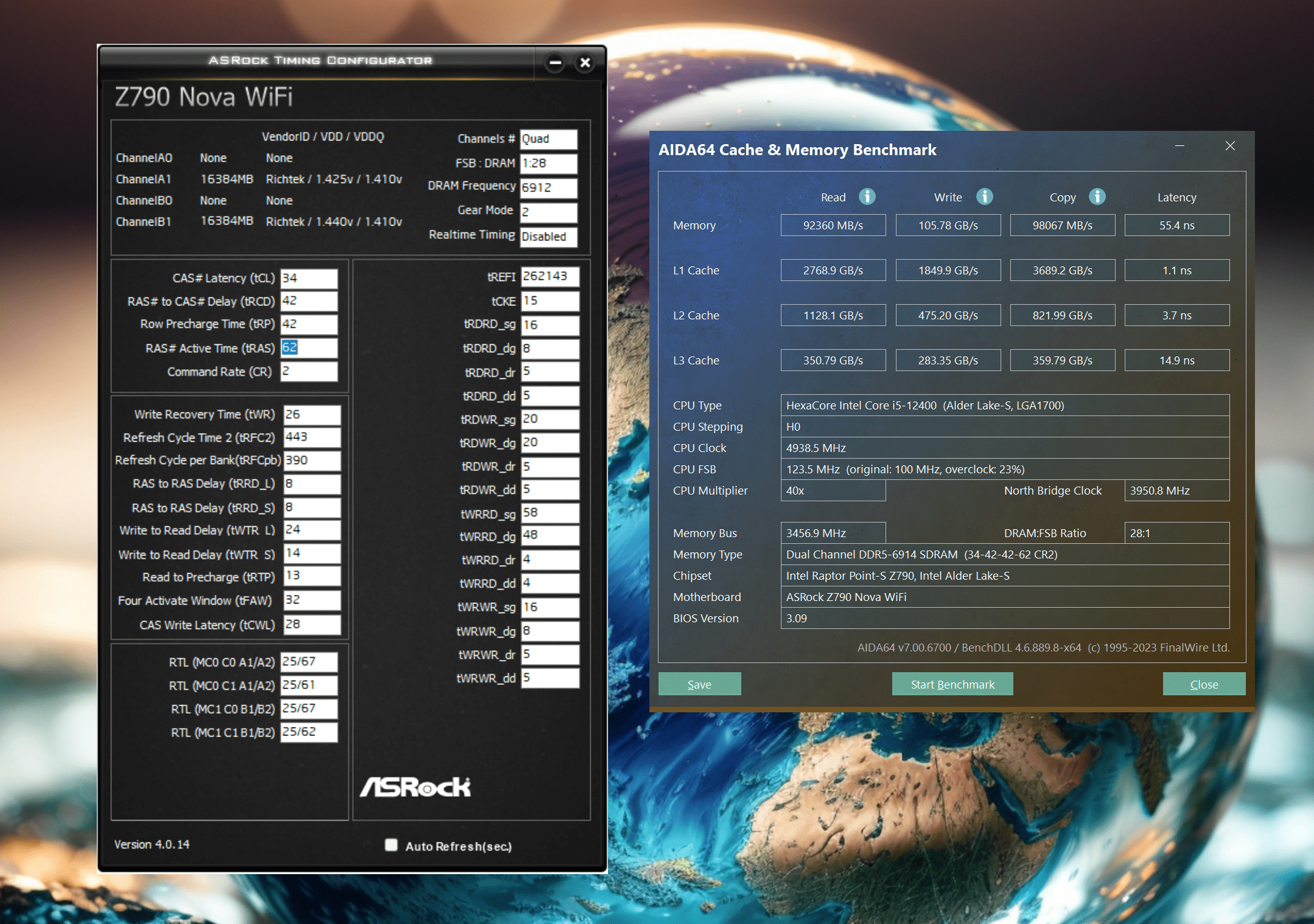Viewport: 1314px width, 924px height.
Task: Click the RTL (MC1 C1 B1/B2) field
Action: (x=309, y=732)
